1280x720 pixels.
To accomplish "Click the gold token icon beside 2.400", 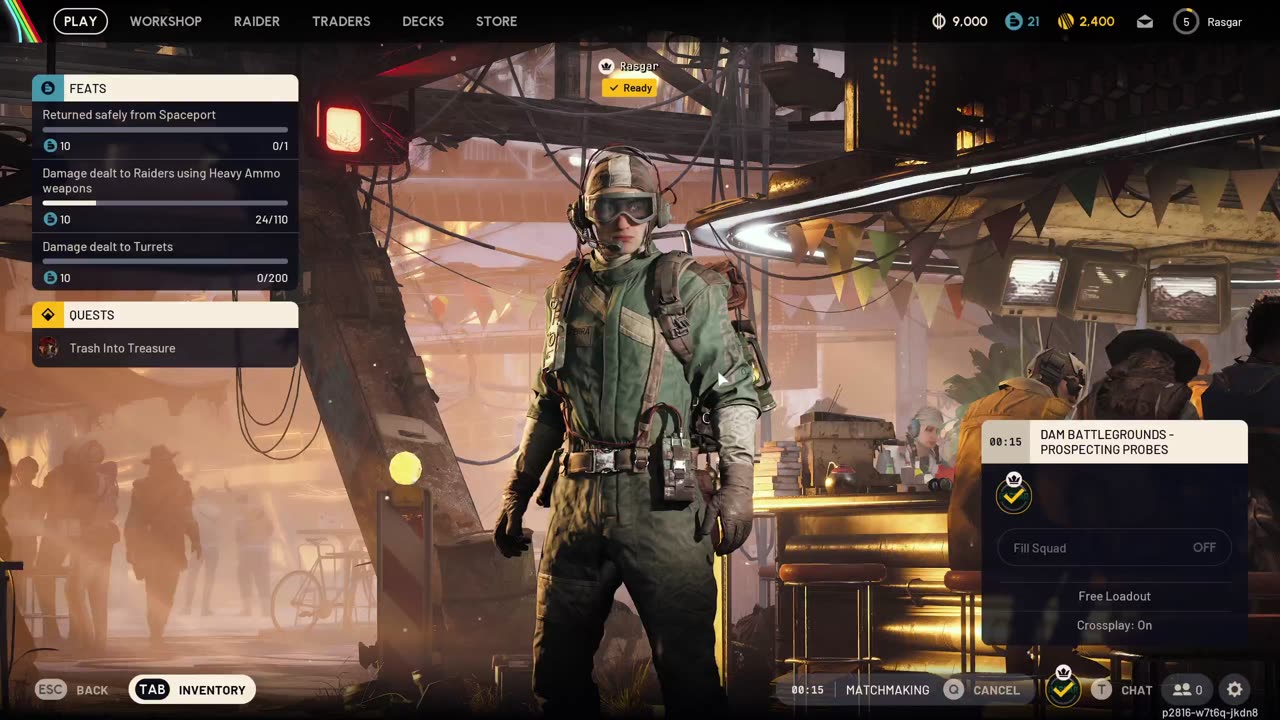I will 1066,21.
